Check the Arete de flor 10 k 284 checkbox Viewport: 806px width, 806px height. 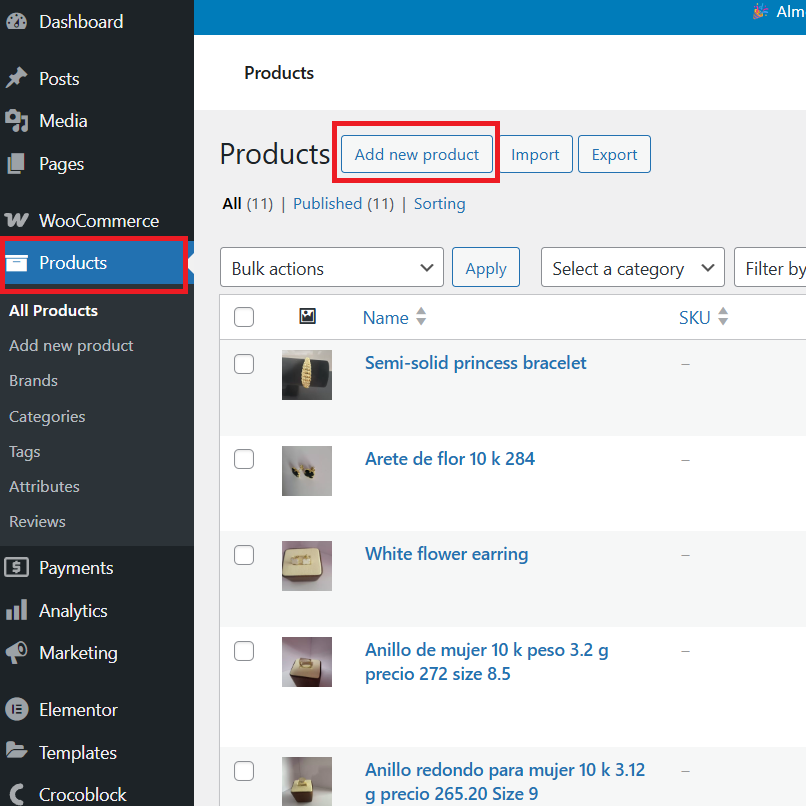244,459
